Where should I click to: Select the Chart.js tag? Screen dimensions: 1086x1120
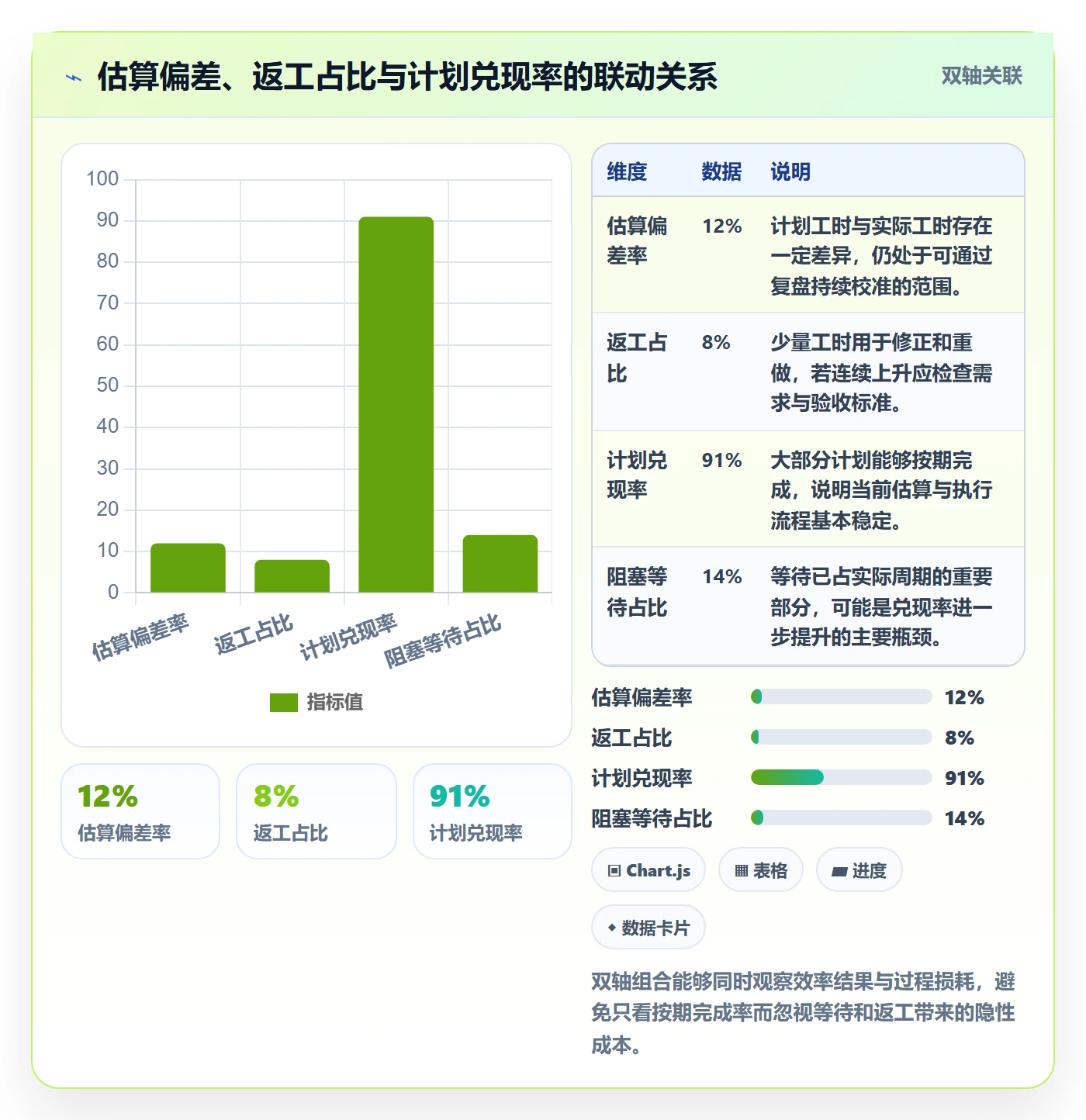tap(648, 870)
